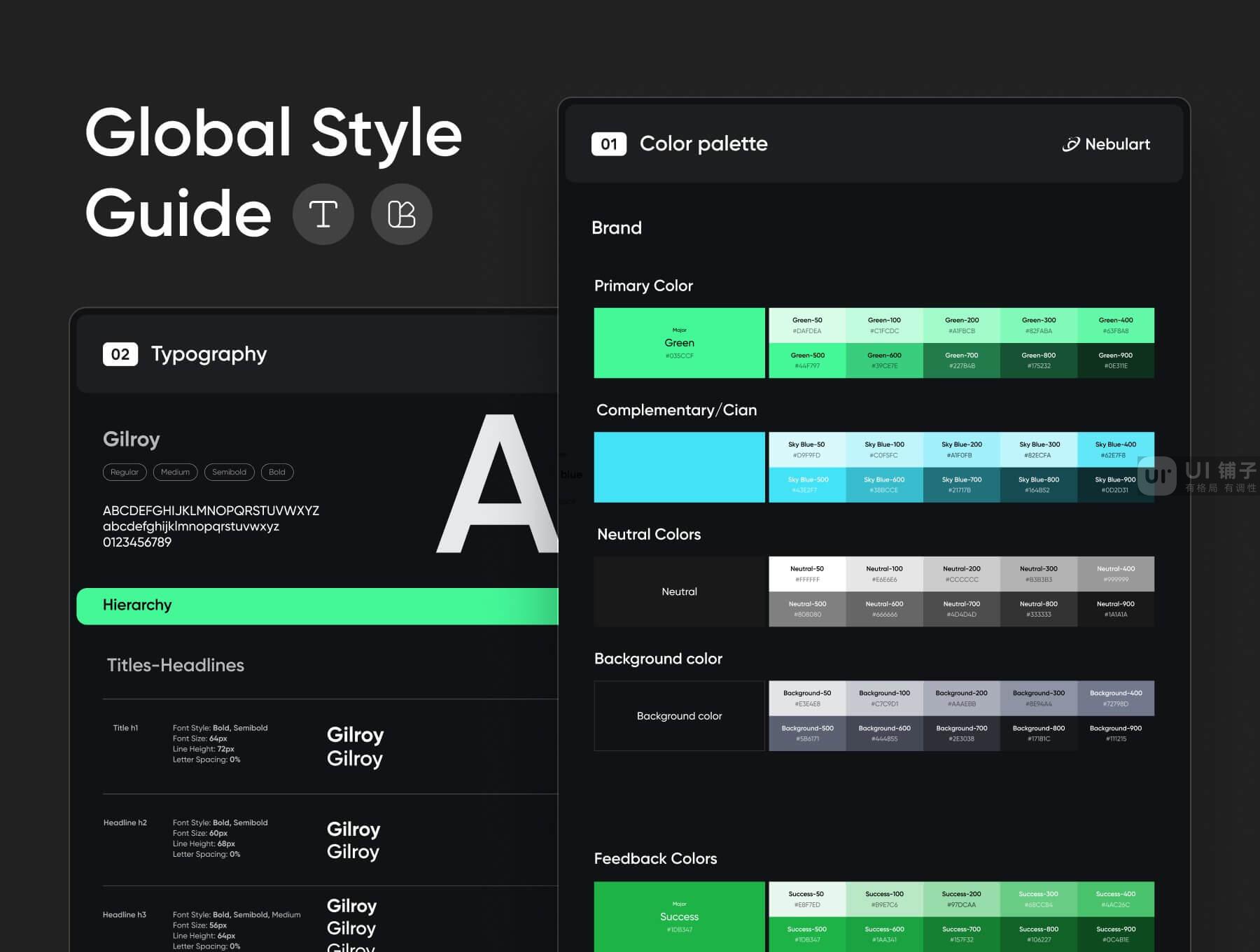Viewport: 1260px width, 952px height.
Task: Pick the Neutral-500 swatch
Action: (808, 609)
